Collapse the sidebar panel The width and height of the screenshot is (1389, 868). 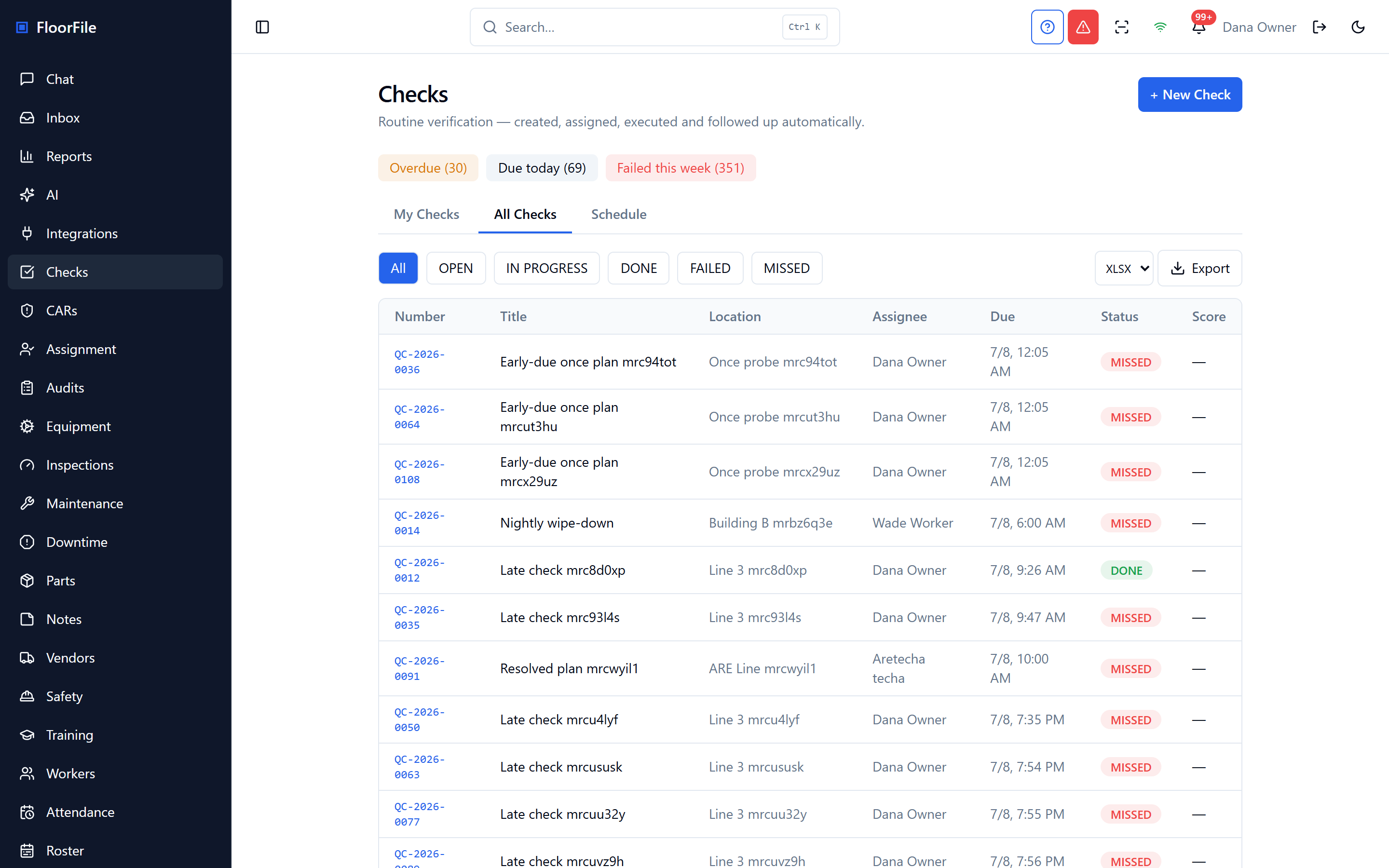click(262, 27)
